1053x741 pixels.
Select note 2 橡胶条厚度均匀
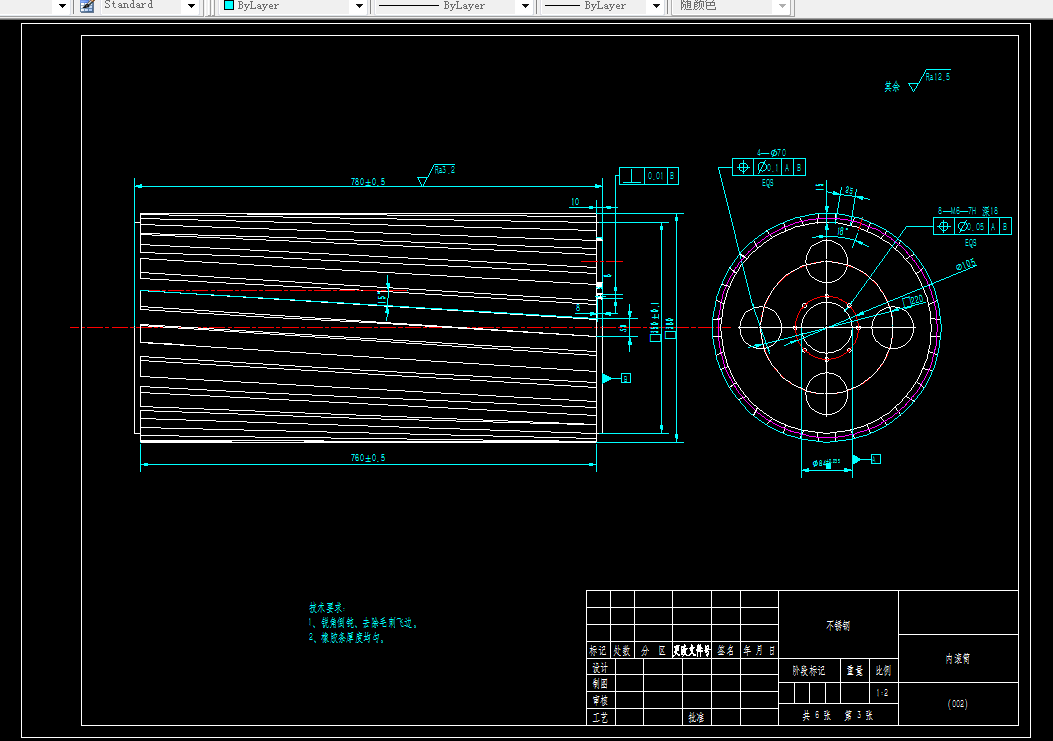[x=347, y=638]
